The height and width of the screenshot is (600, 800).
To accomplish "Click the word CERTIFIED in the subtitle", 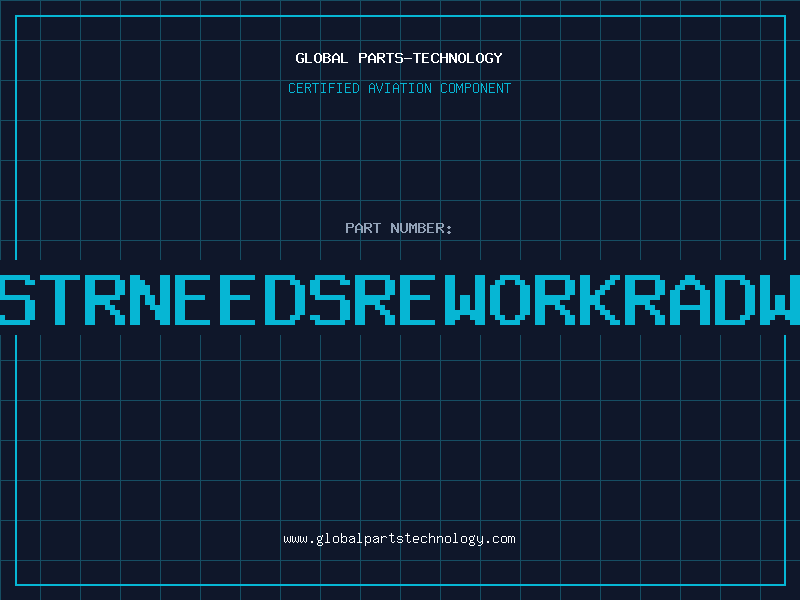I will (x=323, y=88).
